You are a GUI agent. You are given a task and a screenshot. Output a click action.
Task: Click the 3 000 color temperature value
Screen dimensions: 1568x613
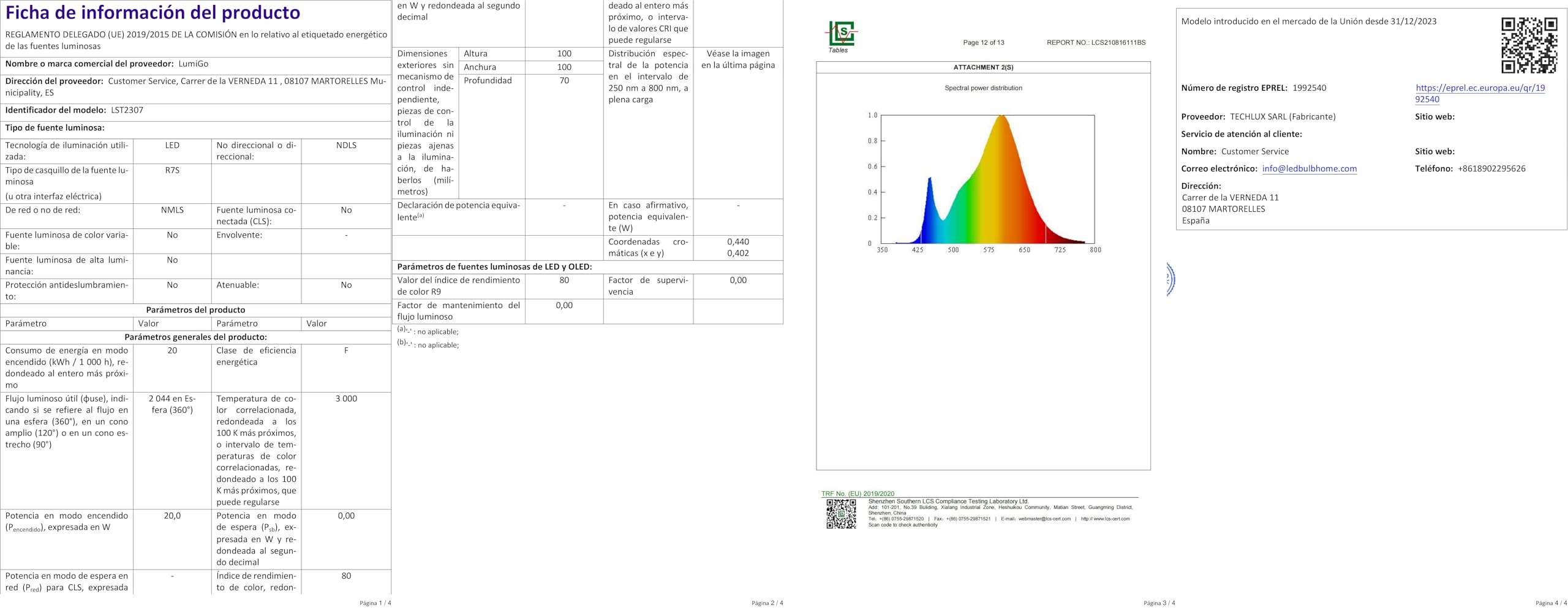(346, 399)
